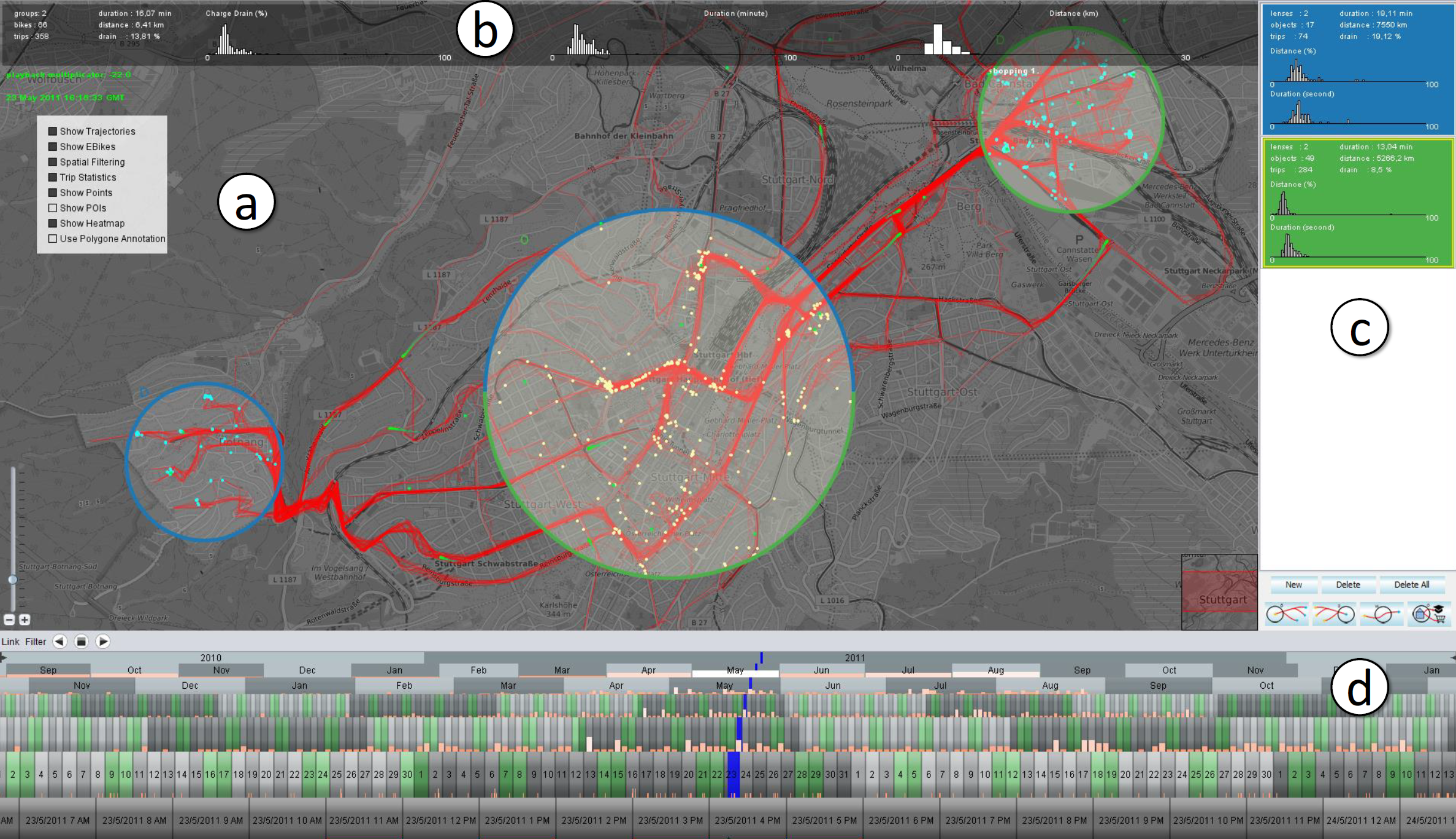Viewport: 1456px width, 839px height.
Task: Toggle the Show Points checkbox
Action: tap(53, 193)
